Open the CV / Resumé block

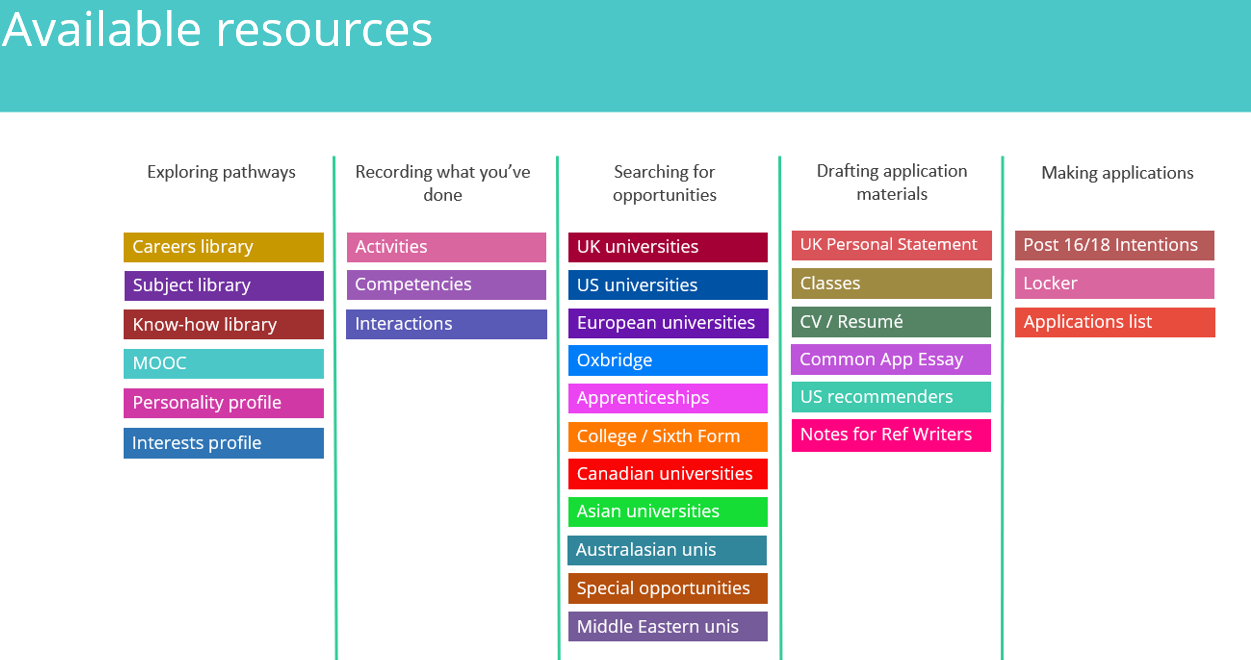click(x=891, y=322)
